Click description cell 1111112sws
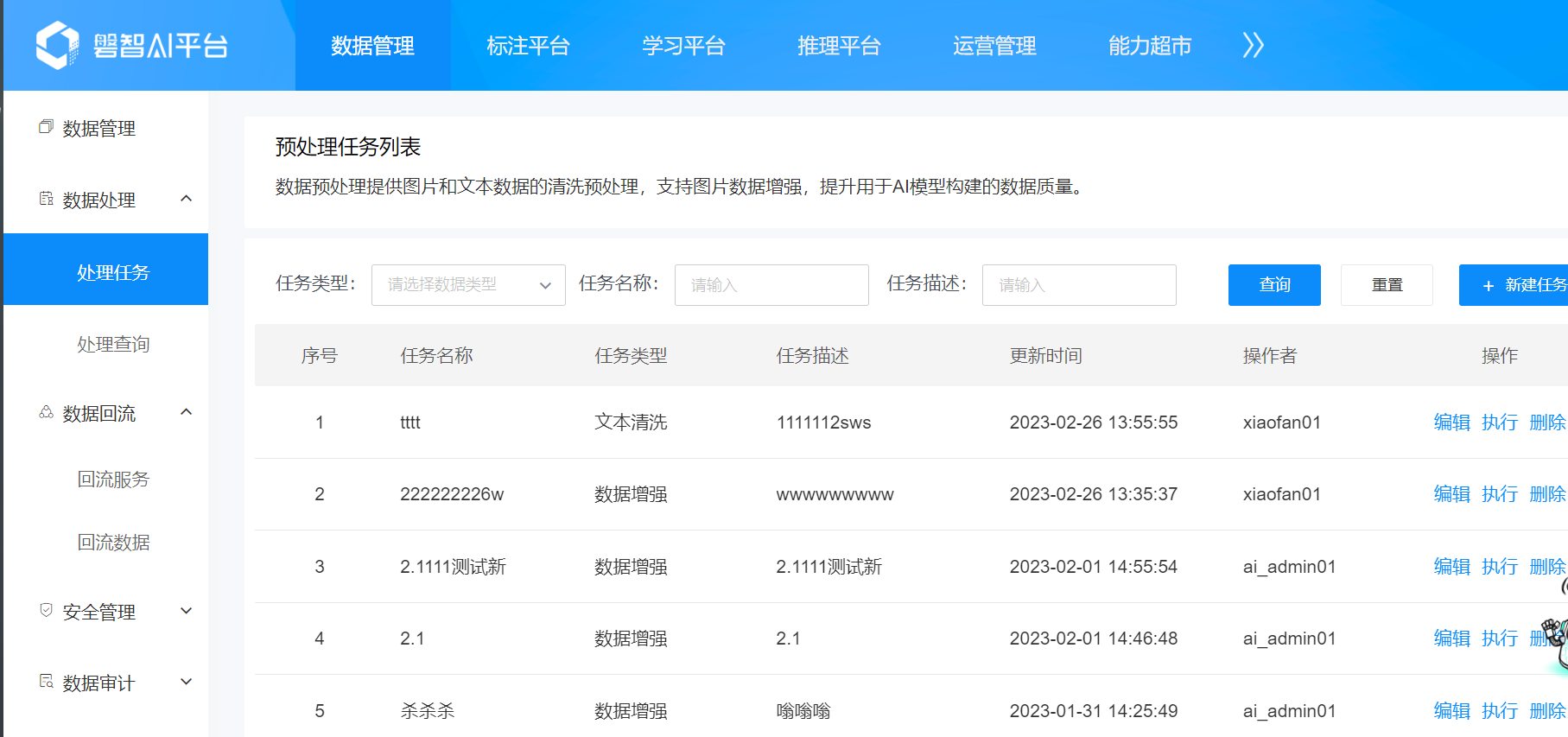 [823, 423]
